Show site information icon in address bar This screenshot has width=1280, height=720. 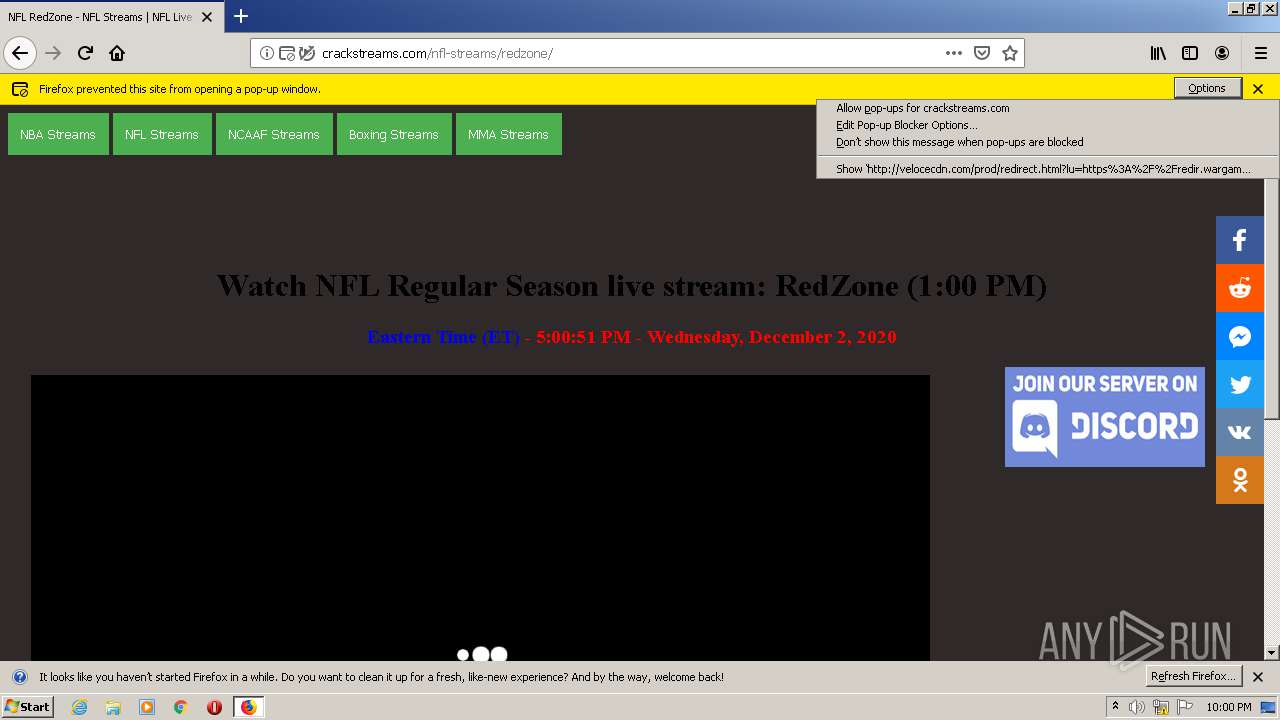[x=267, y=53]
